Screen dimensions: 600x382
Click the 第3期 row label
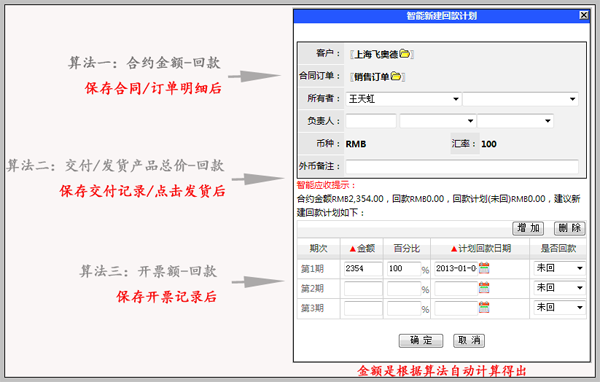(312, 308)
